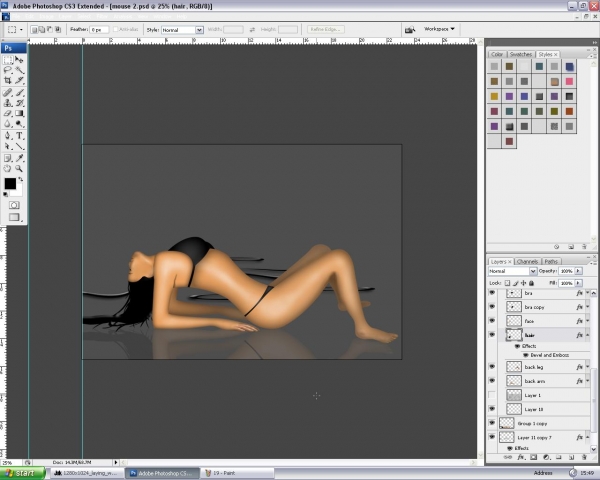Viewport: 600px width, 480px height.
Task: Select the Dodge tool
Action: coord(19,124)
